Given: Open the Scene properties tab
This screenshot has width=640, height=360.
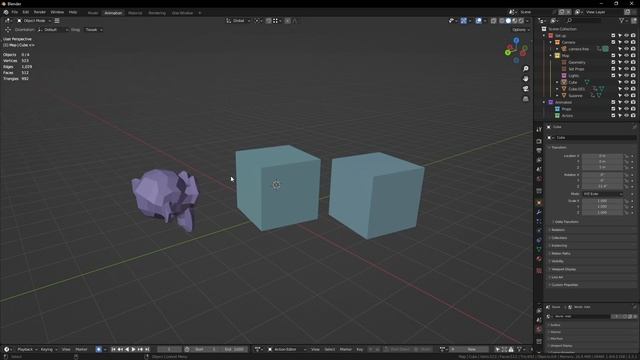Looking at the screenshot, I should pos(539,169).
